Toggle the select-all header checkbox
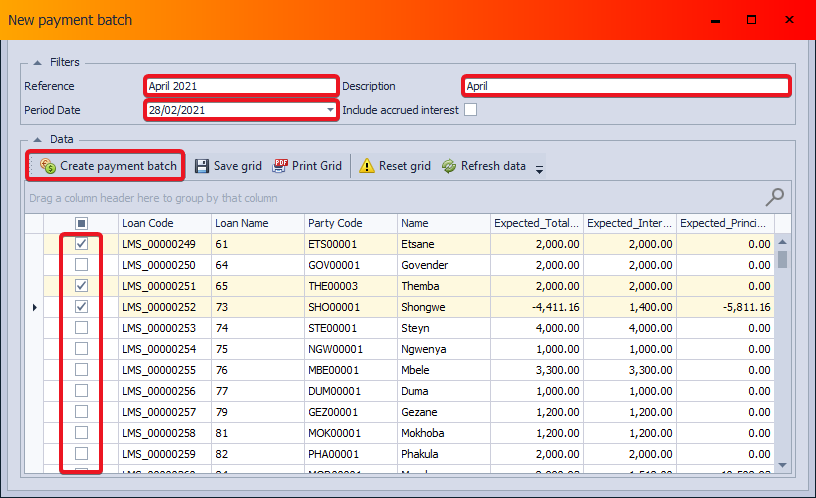The height and width of the screenshot is (498, 816). [82, 223]
